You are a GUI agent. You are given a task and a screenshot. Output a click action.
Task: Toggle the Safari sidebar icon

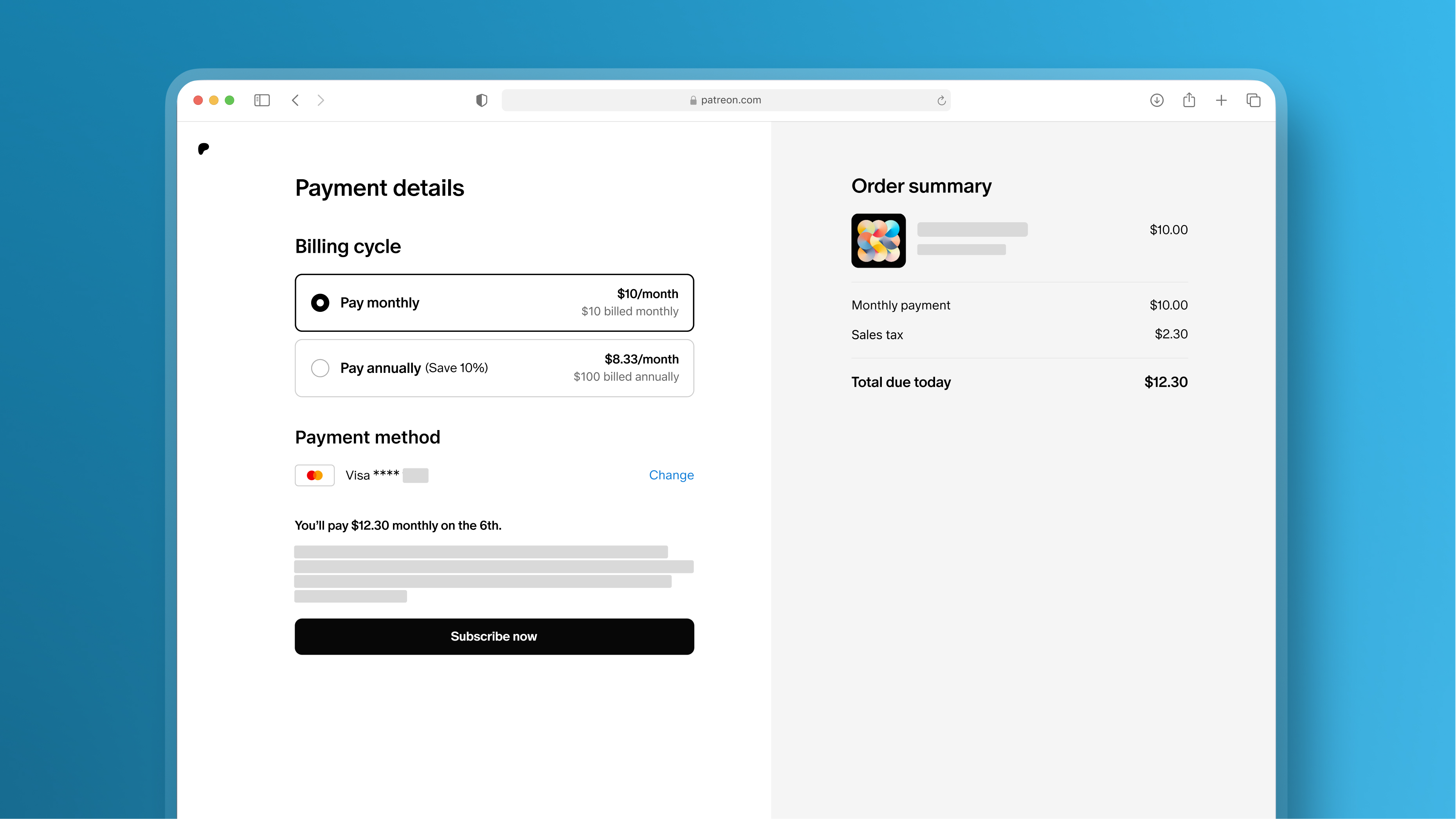pyautogui.click(x=262, y=100)
